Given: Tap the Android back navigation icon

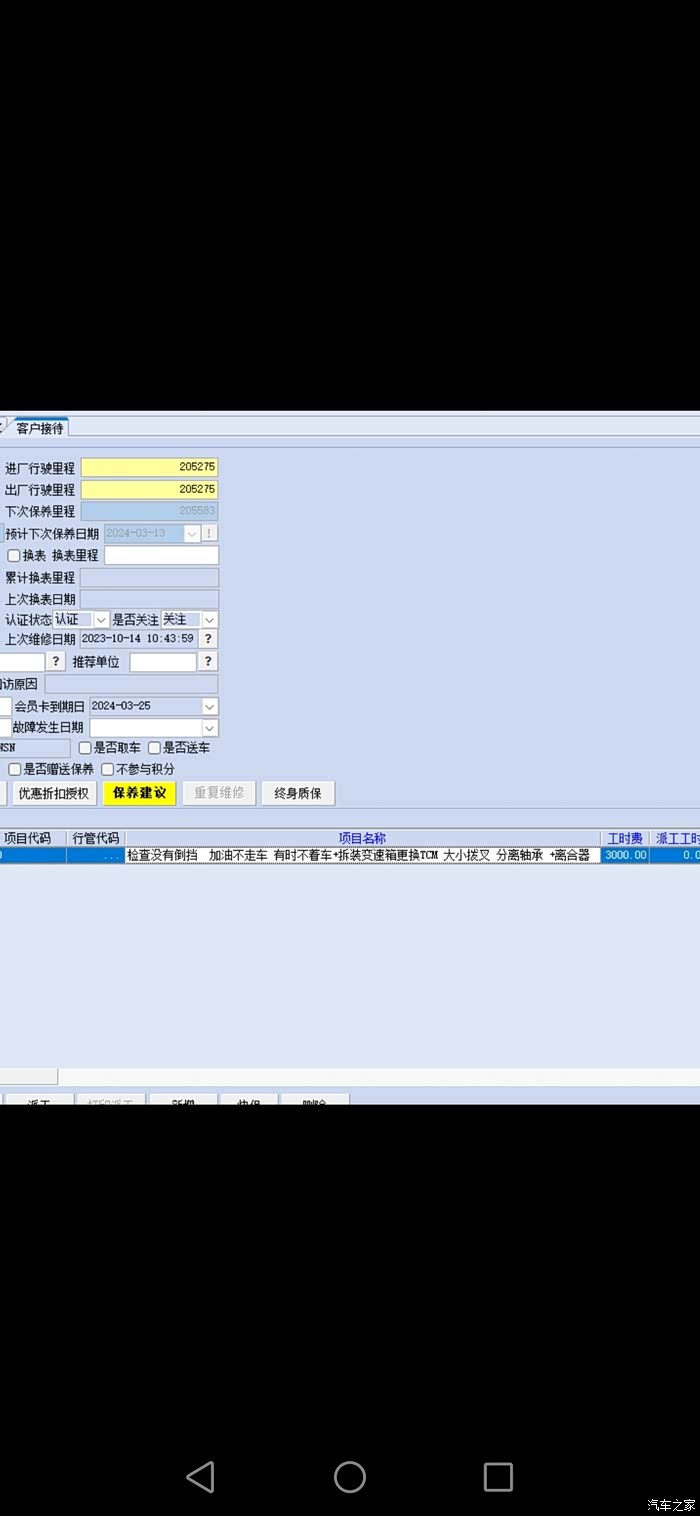Looking at the screenshot, I should coord(201,1477).
